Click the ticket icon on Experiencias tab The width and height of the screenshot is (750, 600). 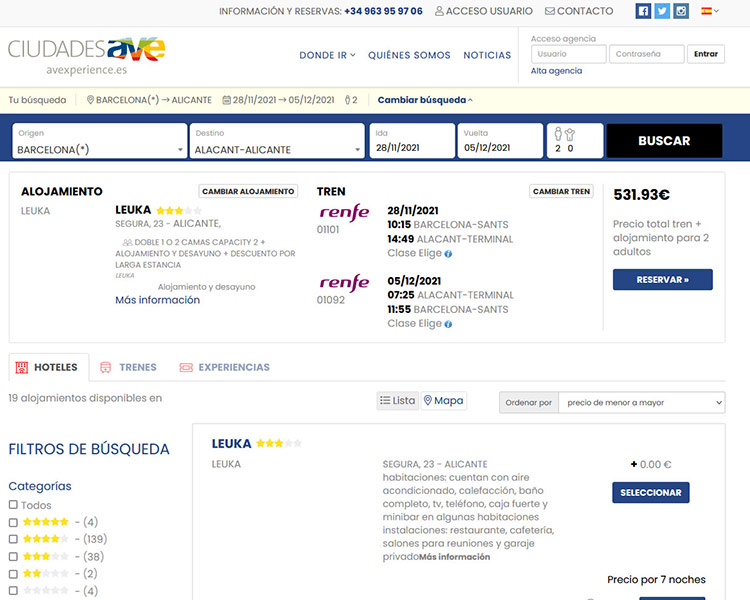coord(186,367)
